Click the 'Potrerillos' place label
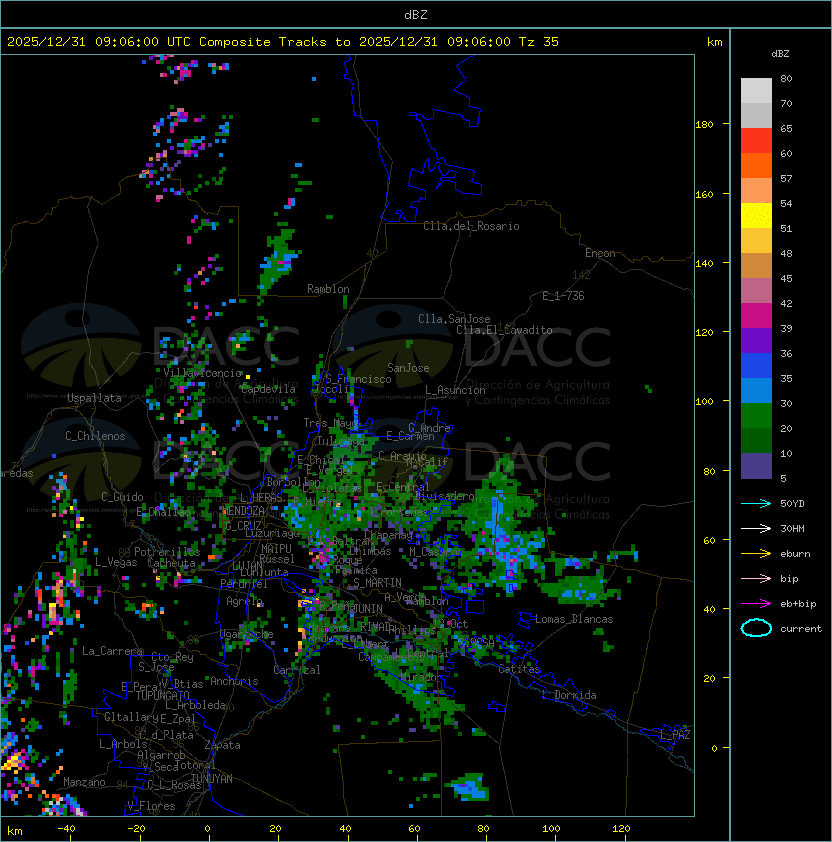Screen dimensions: 832x842 (x=167, y=552)
